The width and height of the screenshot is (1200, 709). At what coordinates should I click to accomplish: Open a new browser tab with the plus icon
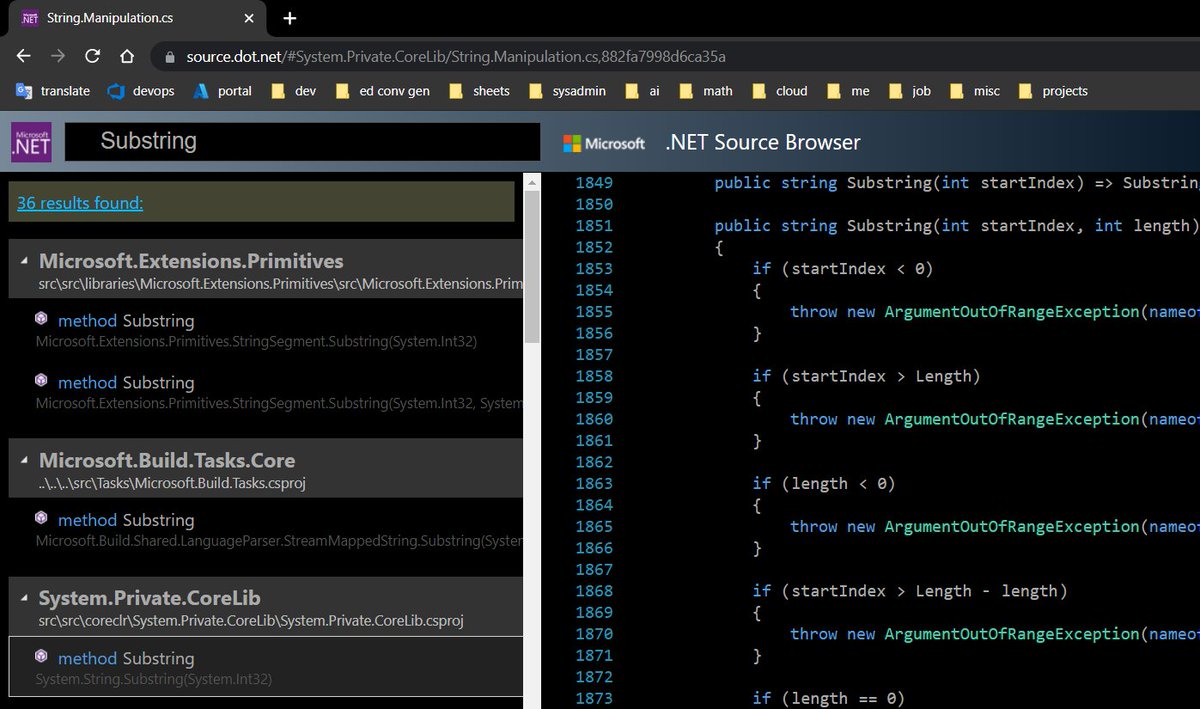tap(289, 18)
